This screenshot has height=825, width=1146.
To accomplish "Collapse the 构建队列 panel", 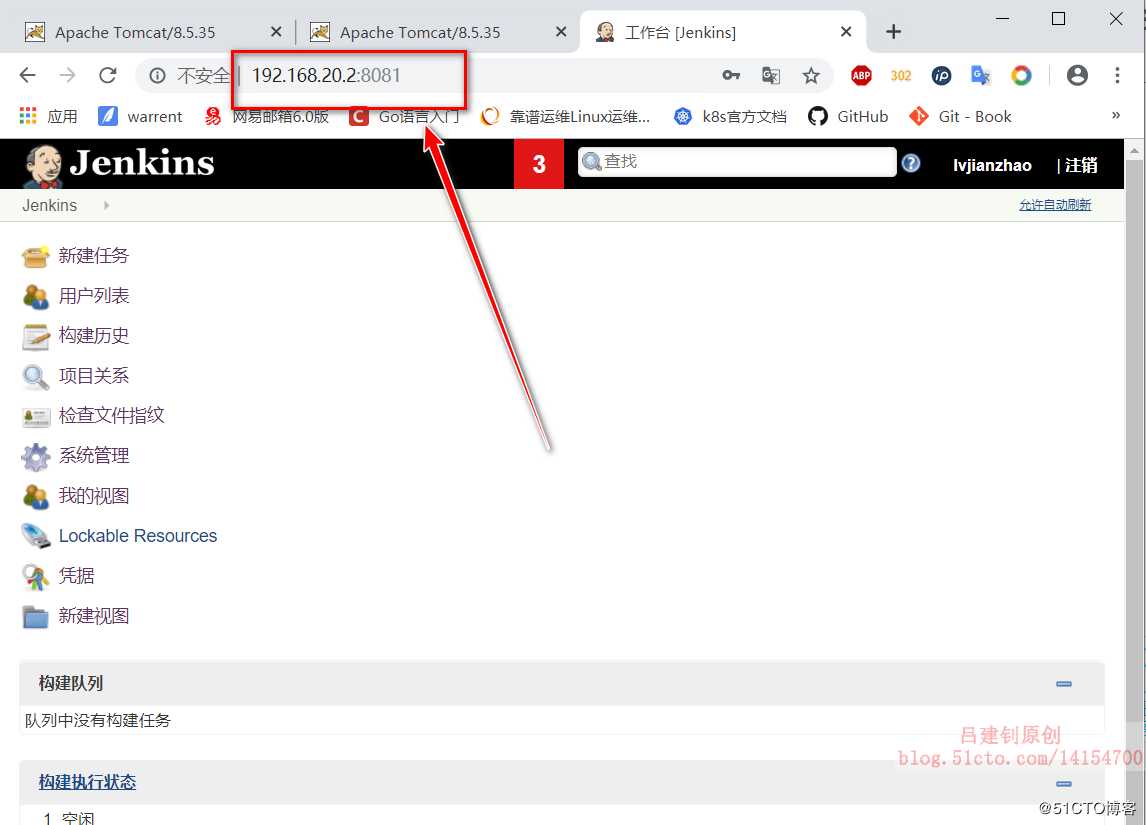I will click(x=1064, y=684).
